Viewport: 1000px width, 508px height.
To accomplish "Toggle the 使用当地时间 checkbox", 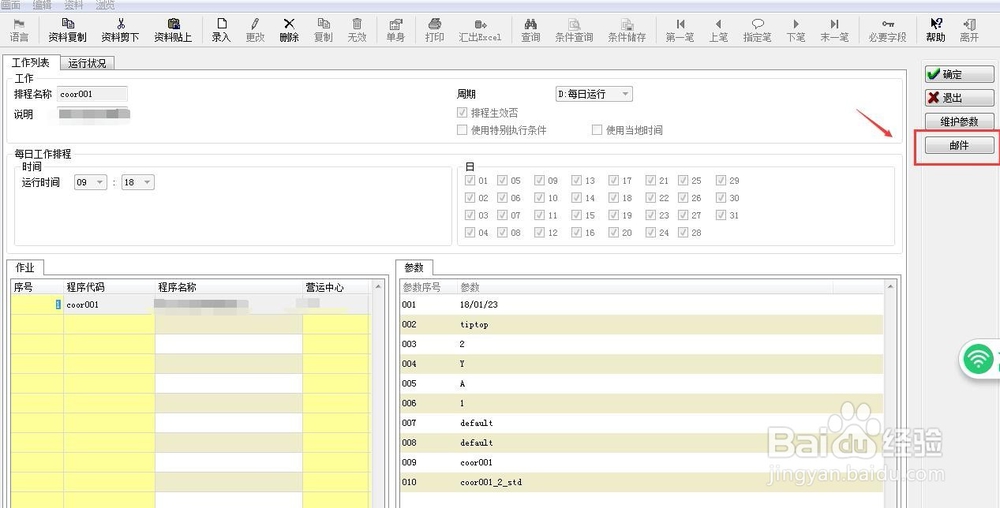I will [597, 130].
